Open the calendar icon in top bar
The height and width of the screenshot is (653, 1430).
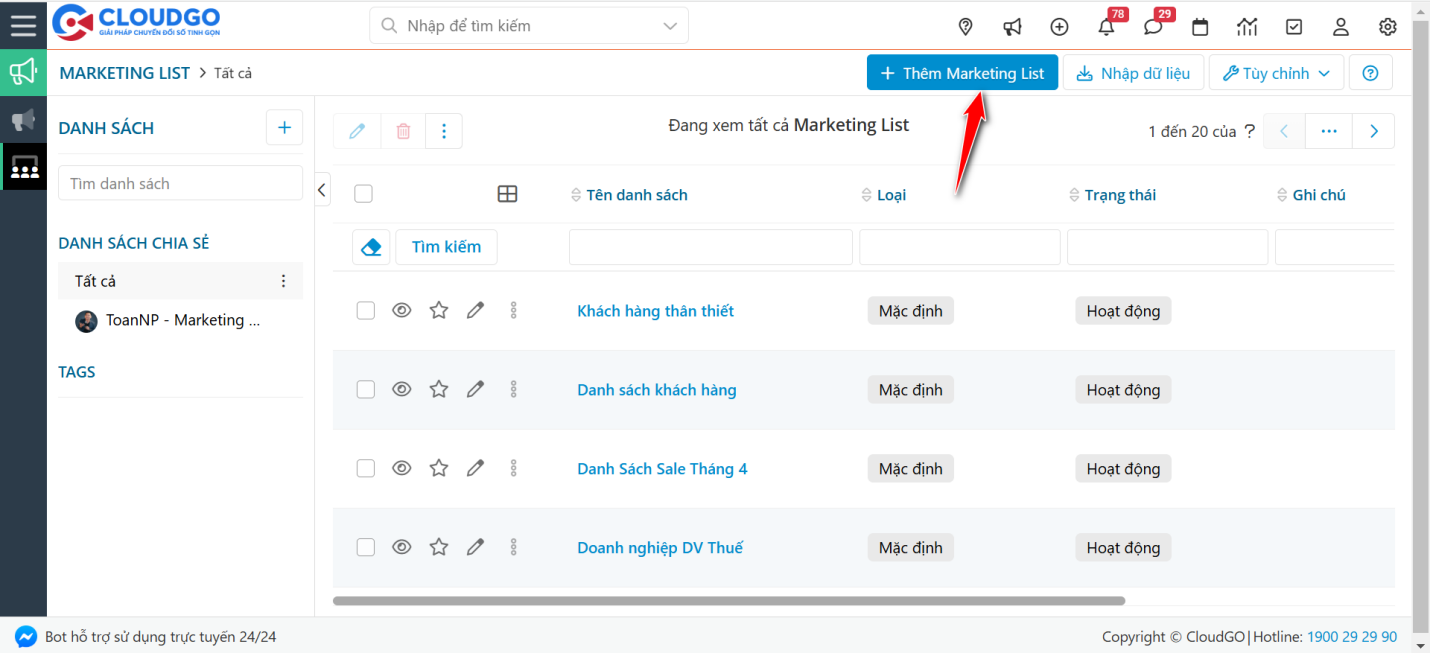(x=1200, y=27)
